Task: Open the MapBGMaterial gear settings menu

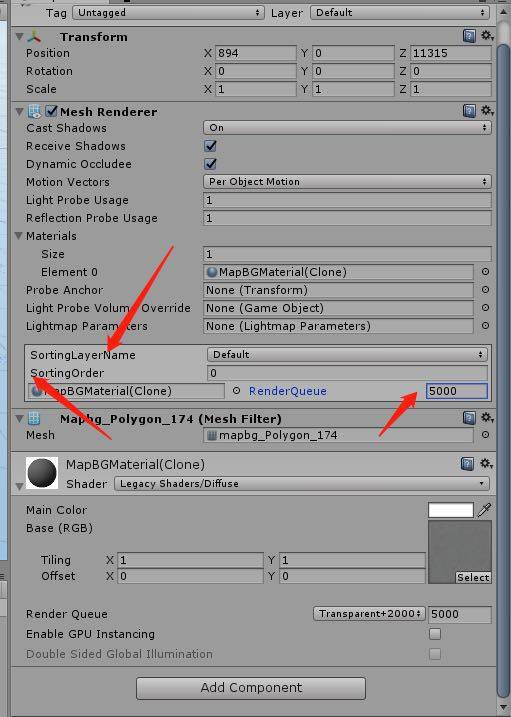Action: [487, 464]
